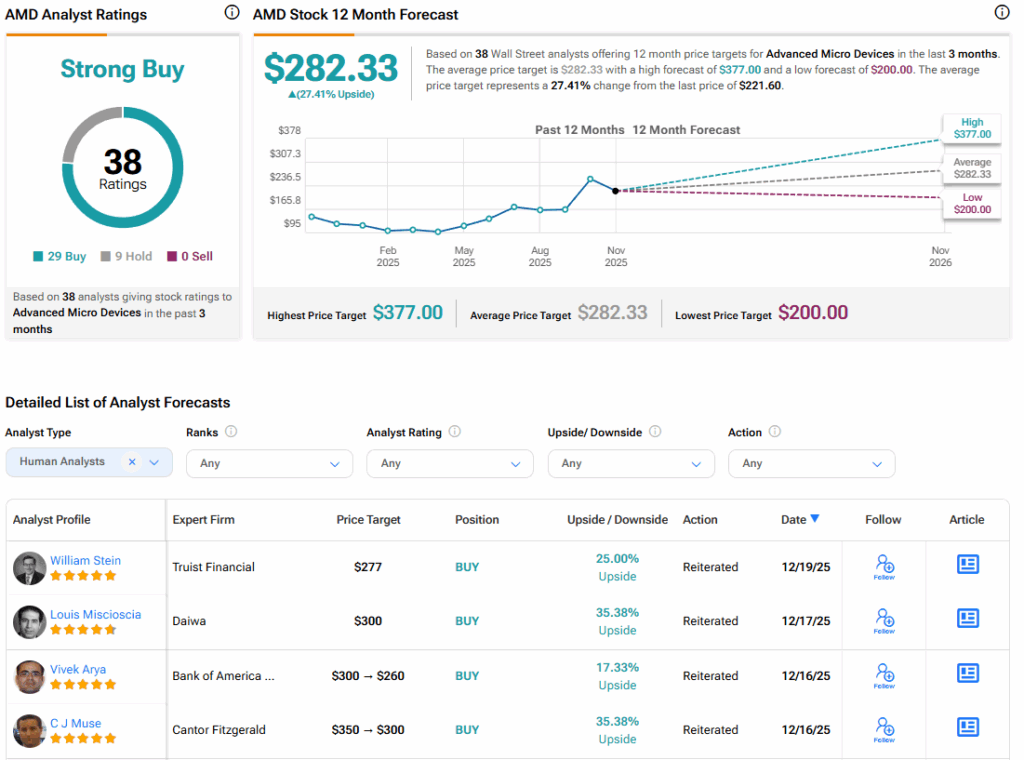Open the Ranks filter dropdown
This screenshot has width=1024, height=760.
(269, 464)
